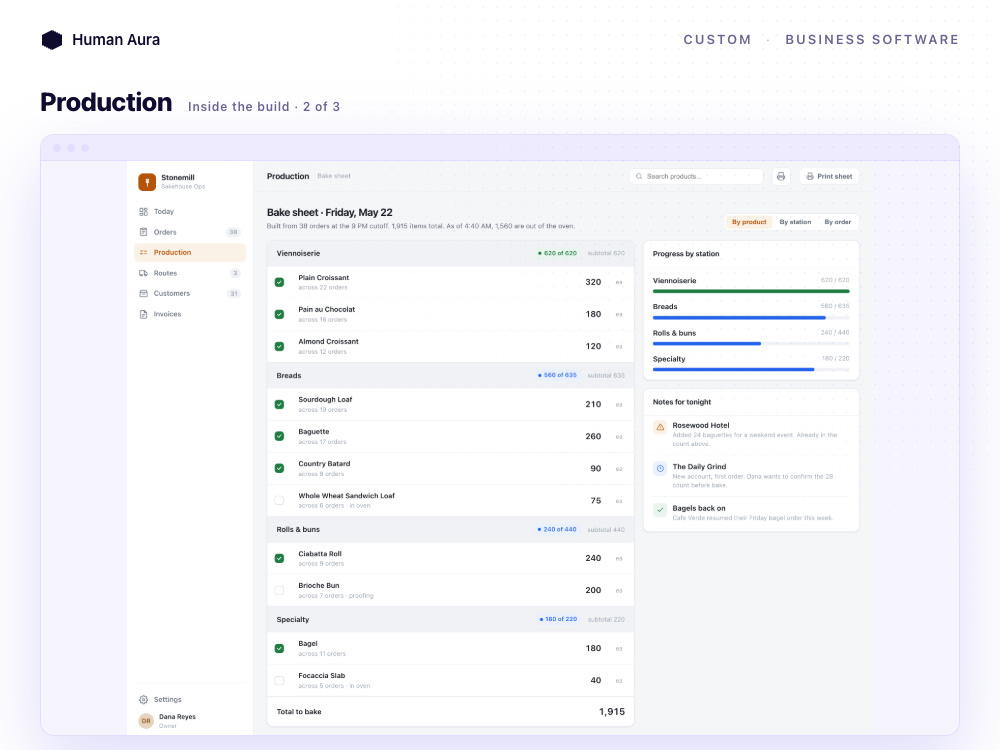Screen dimensions: 1000x750
Task: Toggle the Ciabatta Roll checkbox
Action: pos(279,558)
